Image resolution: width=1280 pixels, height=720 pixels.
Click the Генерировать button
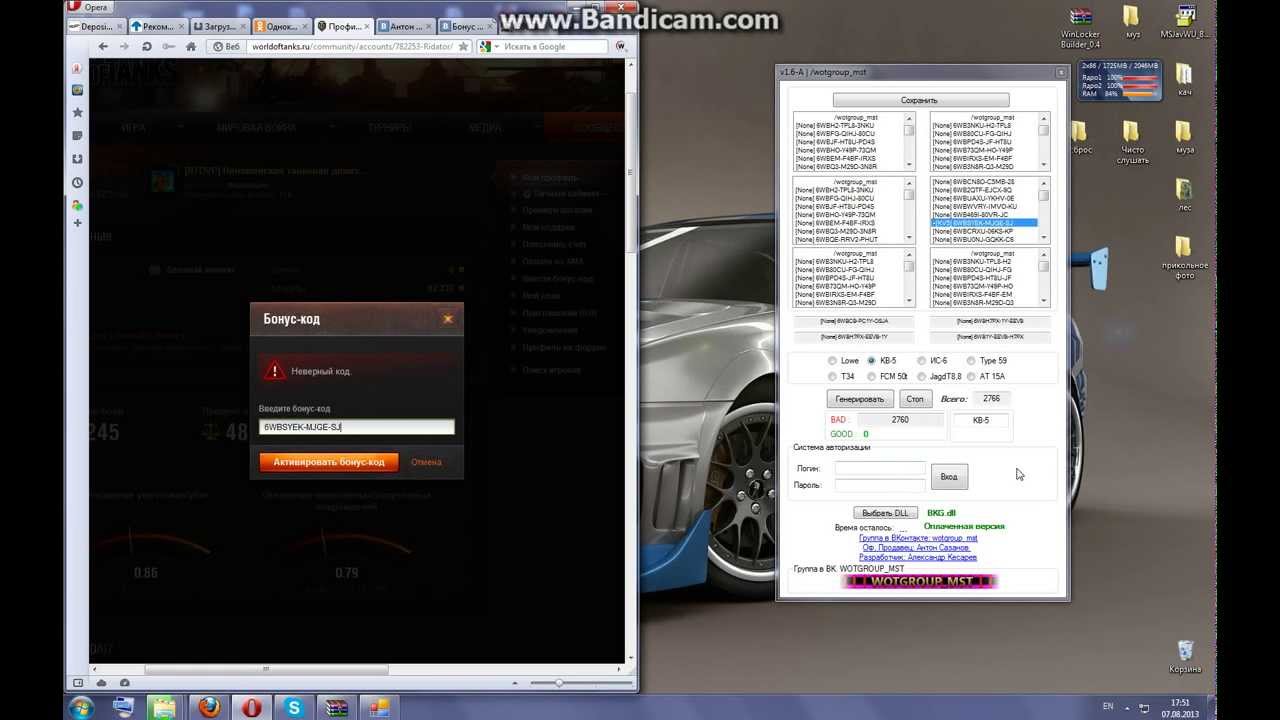point(860,399)
